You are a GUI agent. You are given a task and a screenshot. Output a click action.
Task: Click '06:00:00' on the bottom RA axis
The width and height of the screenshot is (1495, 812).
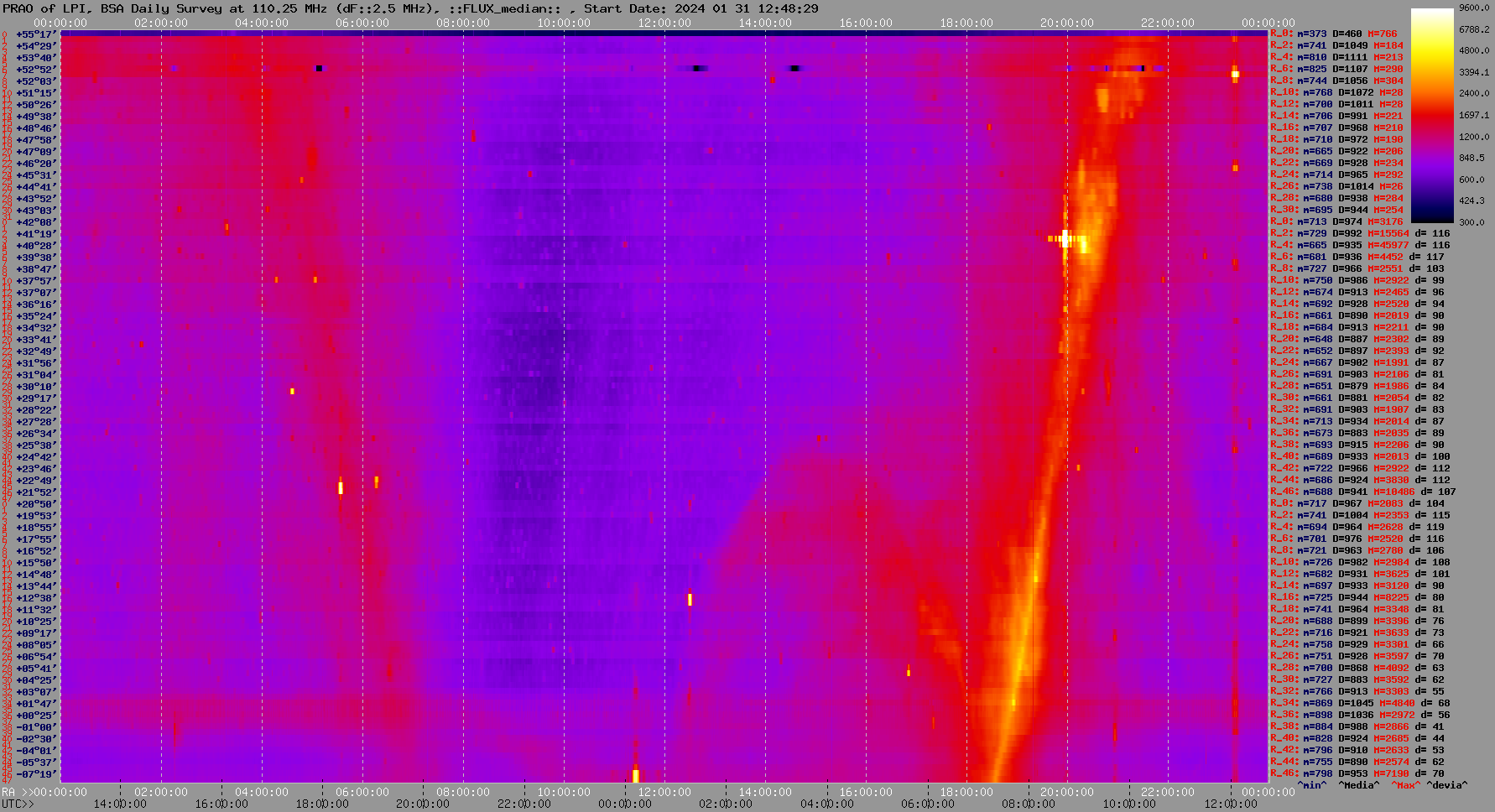(362, 792)
